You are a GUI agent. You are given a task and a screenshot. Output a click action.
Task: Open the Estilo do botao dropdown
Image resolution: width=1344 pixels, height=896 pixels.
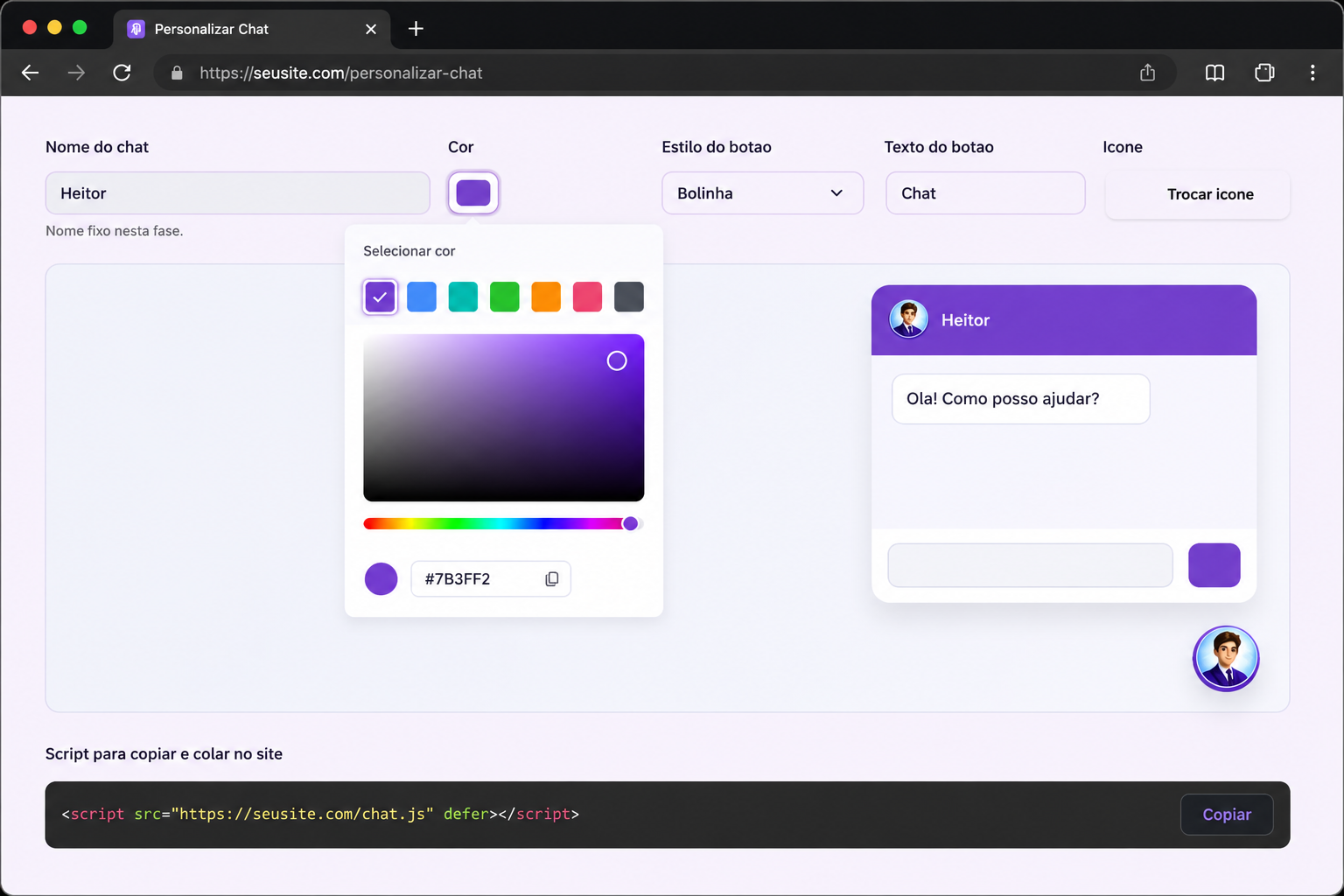[x=763, y=193]
